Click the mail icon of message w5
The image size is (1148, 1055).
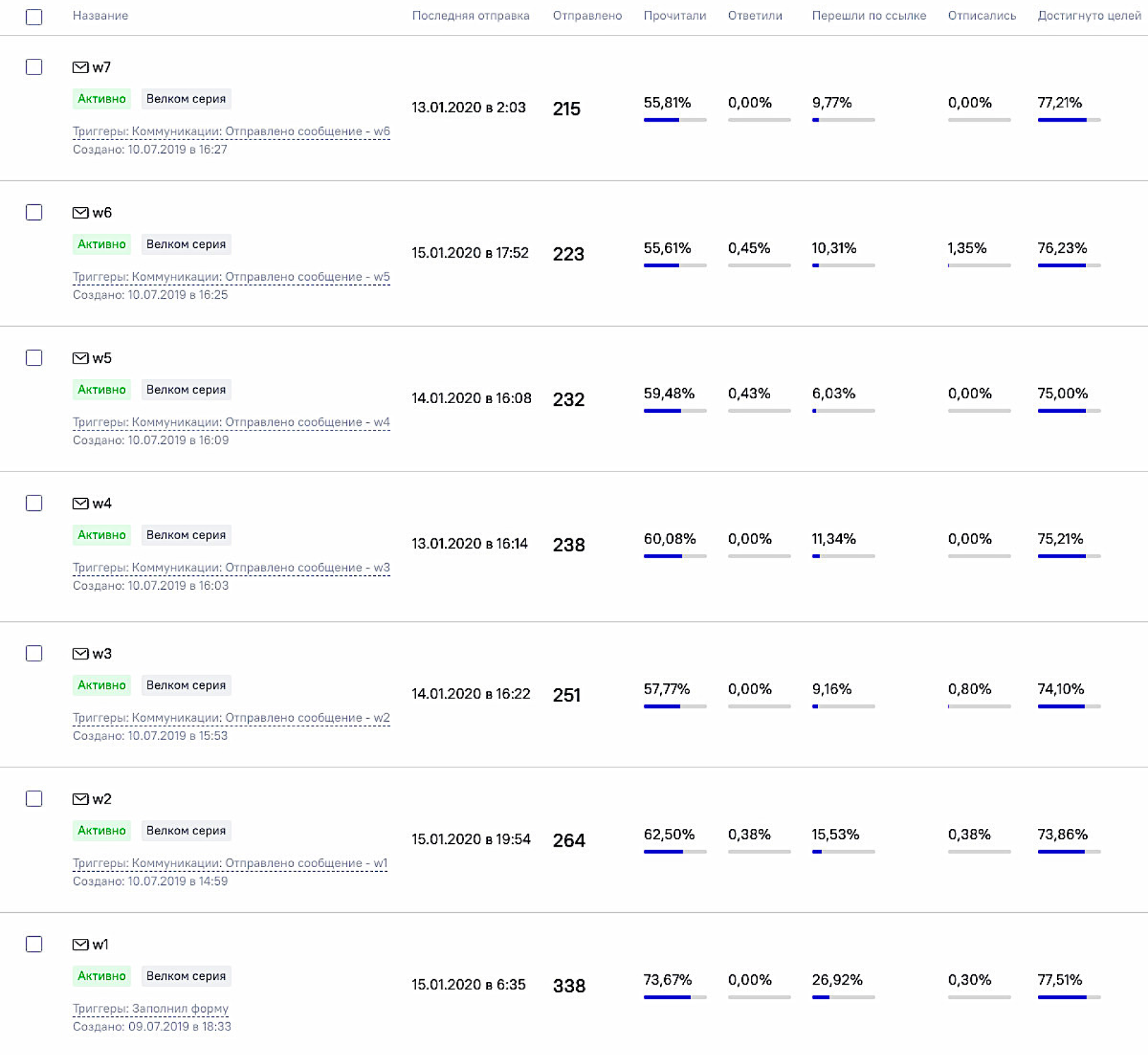(80, 358)
